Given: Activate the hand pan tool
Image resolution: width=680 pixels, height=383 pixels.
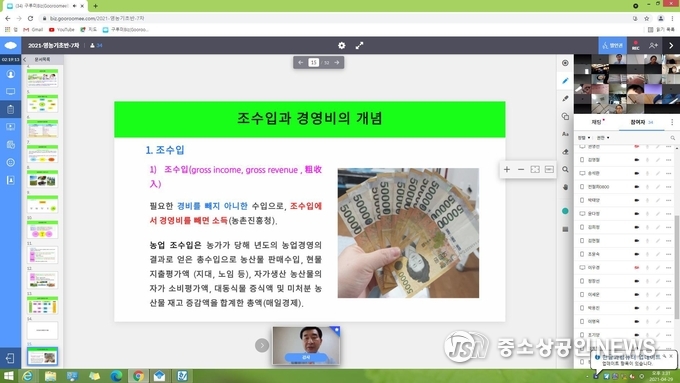Looking at the screenshot, I should pos(565,187).
